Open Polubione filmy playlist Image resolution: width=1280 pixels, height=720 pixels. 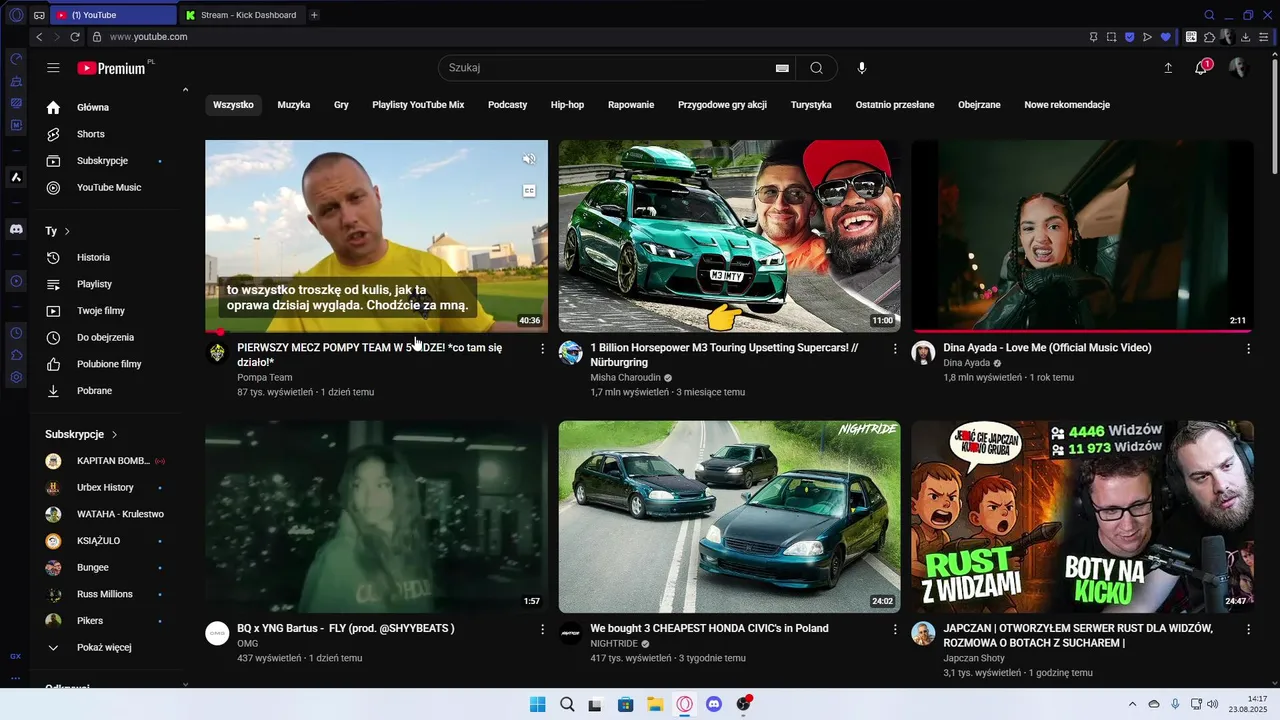110,364
